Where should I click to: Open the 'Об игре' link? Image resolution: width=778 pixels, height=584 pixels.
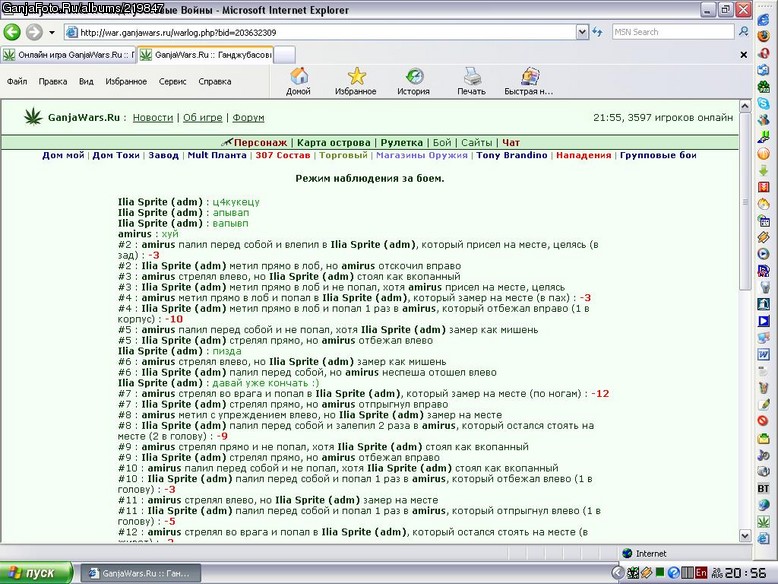tap(202, 118)
